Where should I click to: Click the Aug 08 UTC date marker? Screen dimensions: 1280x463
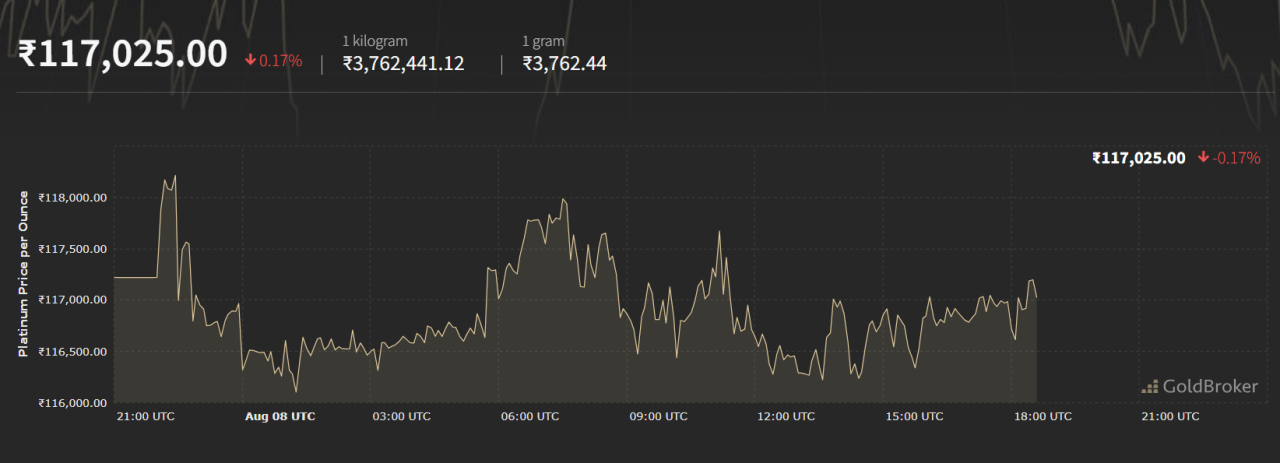[x=280, y=416]
